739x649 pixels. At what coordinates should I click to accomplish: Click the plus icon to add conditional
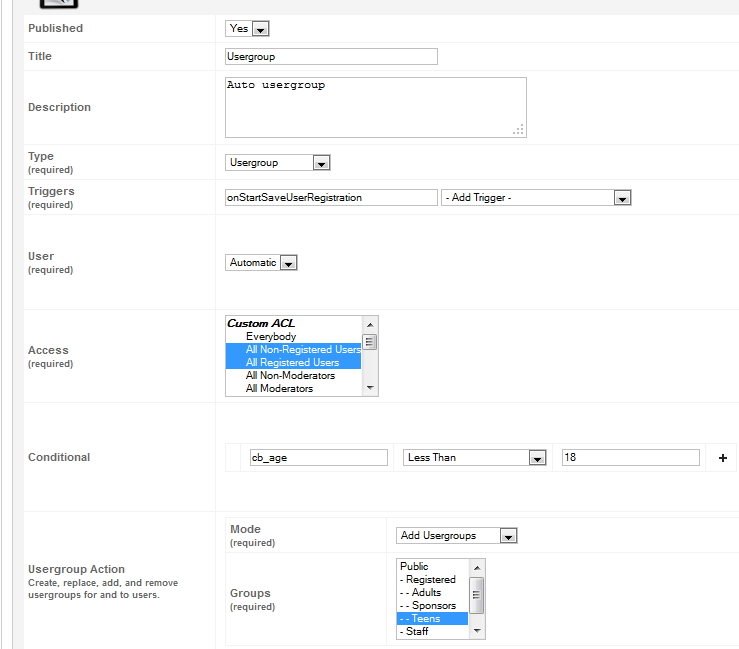pos(723,458)
